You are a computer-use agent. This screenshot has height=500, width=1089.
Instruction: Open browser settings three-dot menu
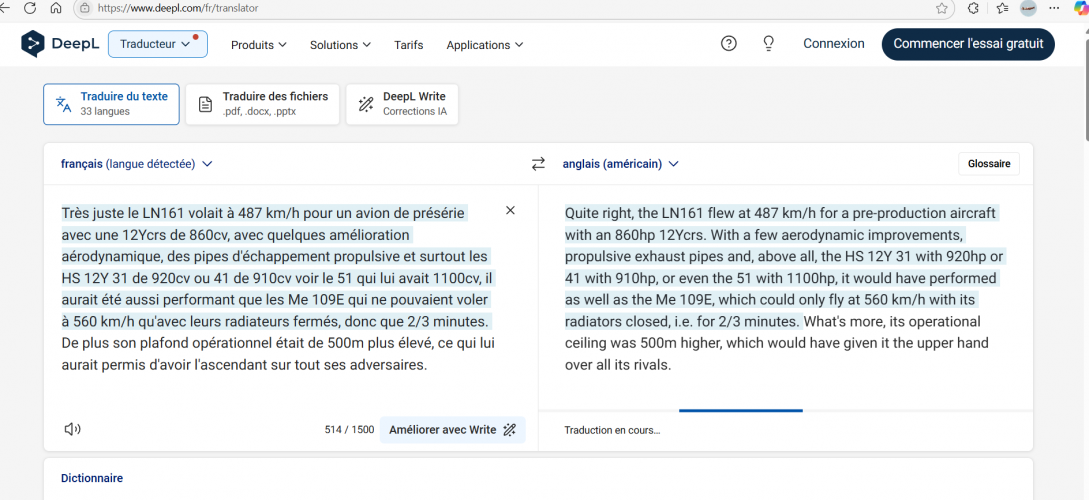tap(1055, 8)
